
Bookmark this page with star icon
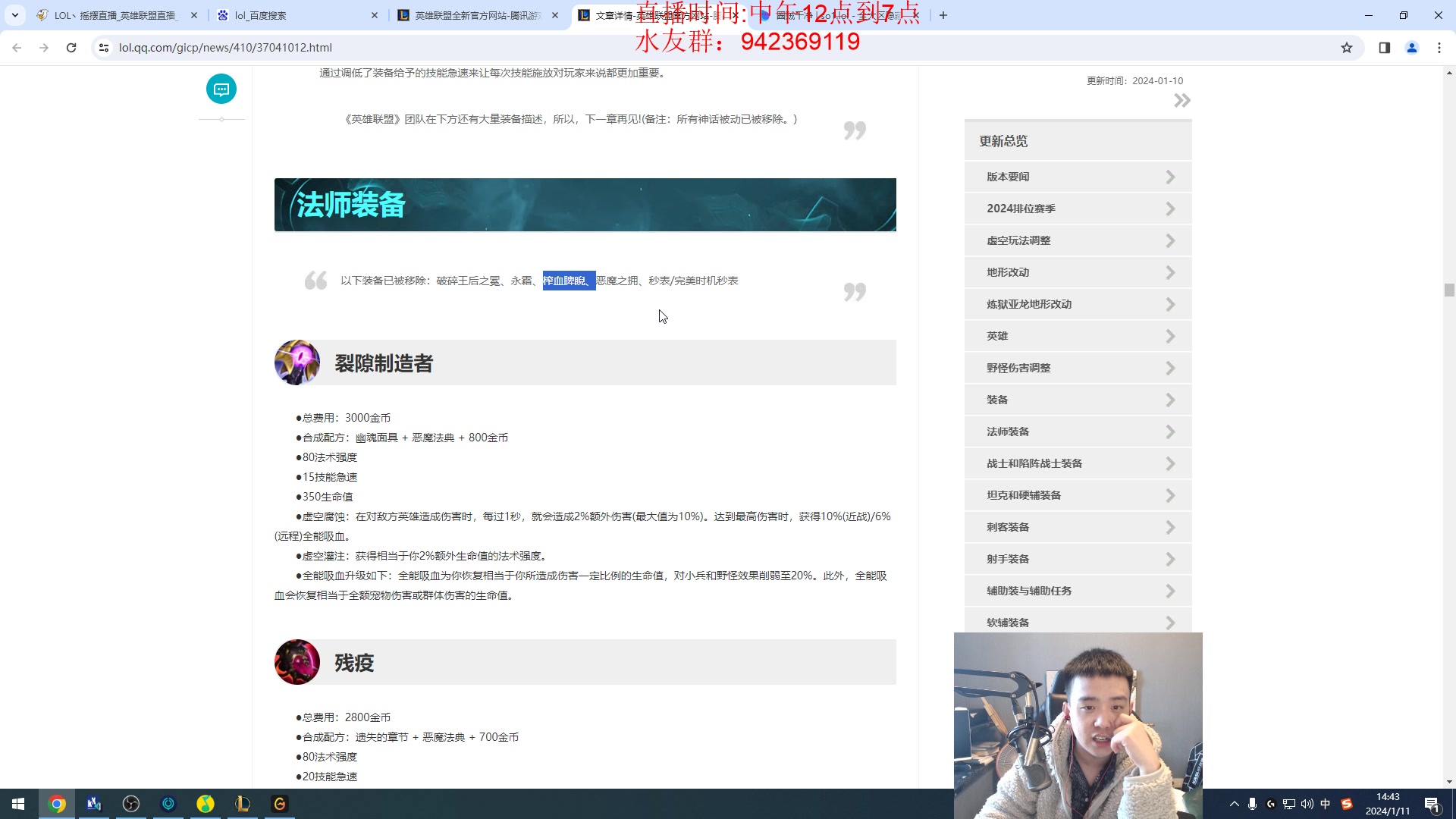click(1347, 47)
